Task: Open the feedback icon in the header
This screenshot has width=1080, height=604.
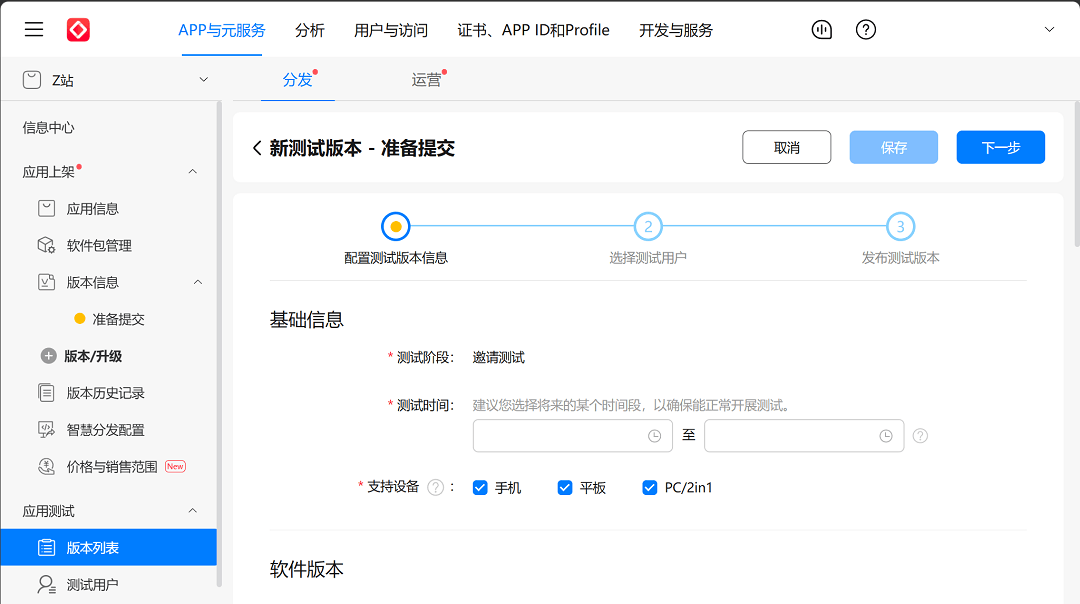Action: tap(822, 30)
